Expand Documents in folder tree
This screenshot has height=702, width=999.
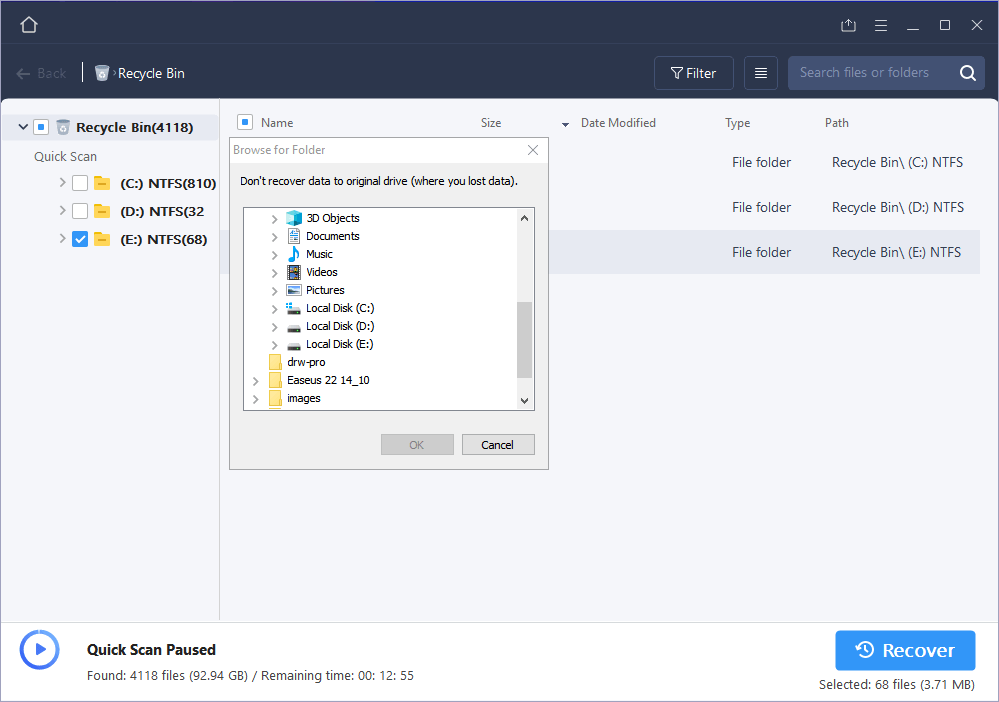pyautogui.click(x=275, y=237)
